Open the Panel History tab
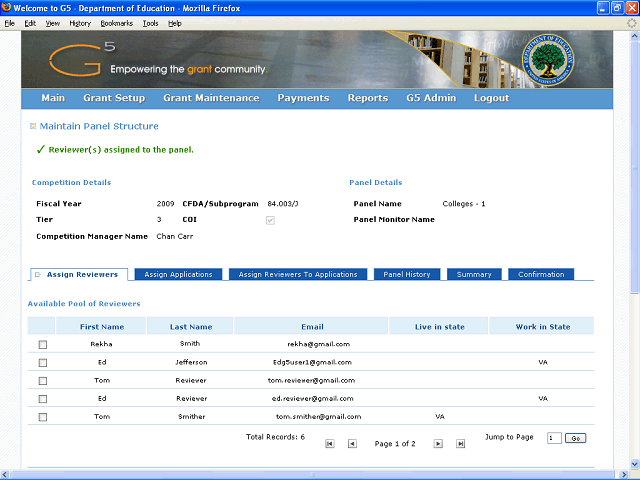The height and width of the screenshot is (480, 640). click(407, 274)
